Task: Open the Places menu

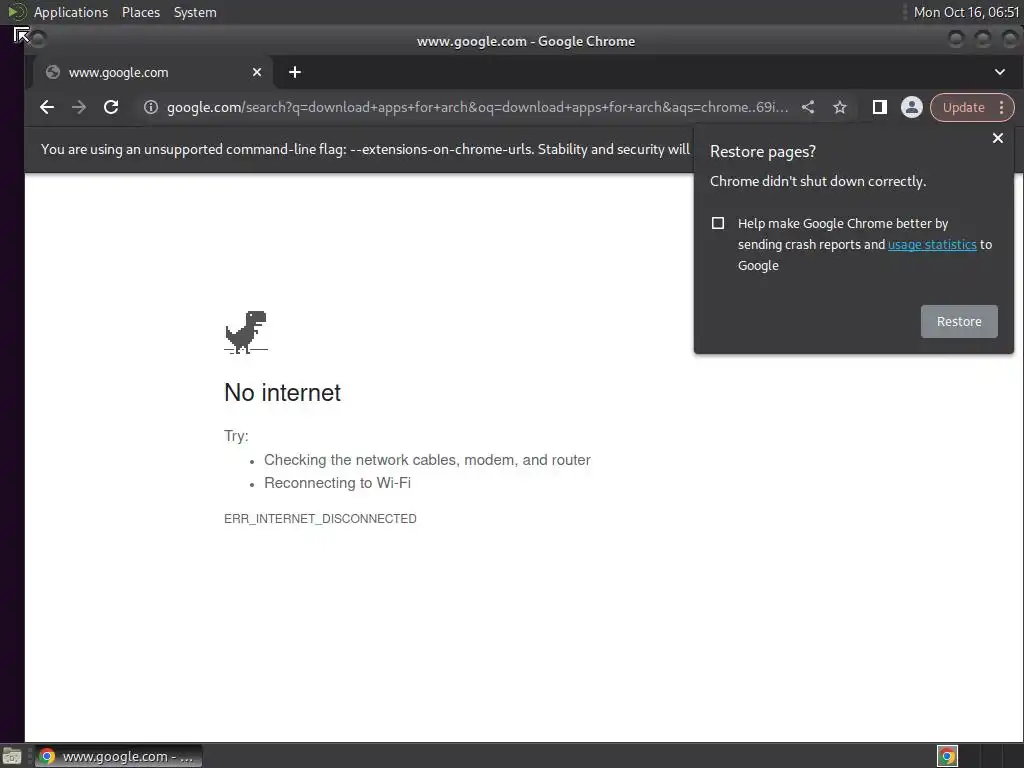Action: pos(141,12)
